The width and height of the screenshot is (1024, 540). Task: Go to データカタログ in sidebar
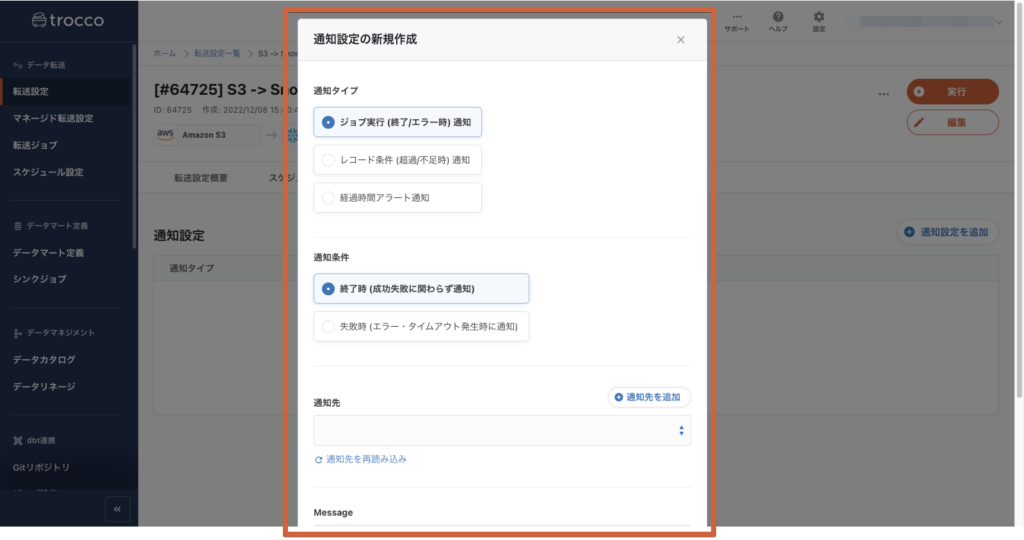click(x=44, y=360)
